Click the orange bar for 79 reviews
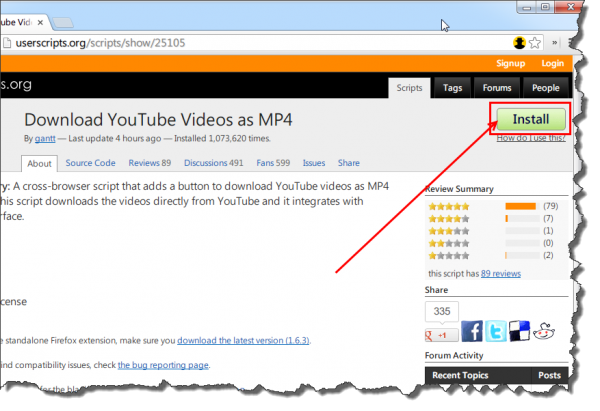600x411 pixels. coord(520,207)
